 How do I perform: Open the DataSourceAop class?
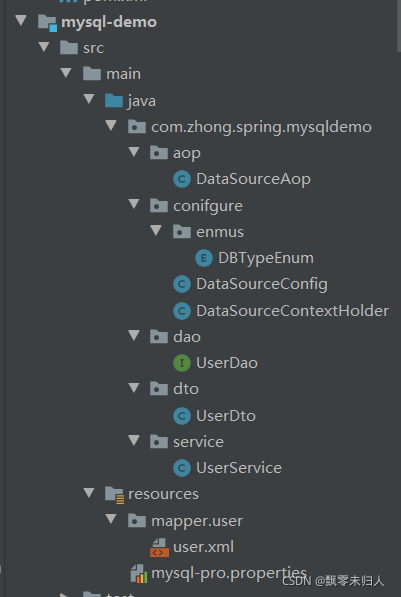point(253,179)
